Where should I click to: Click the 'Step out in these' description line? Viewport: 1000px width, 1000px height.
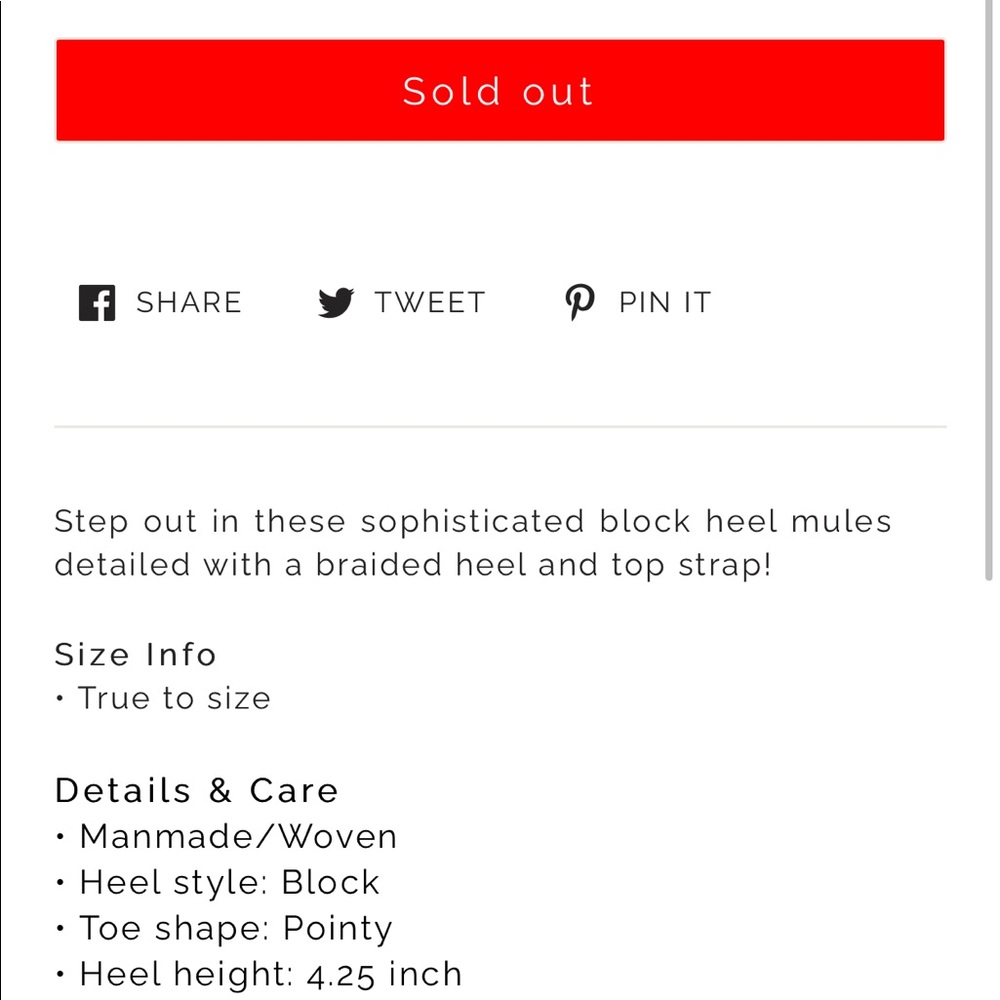tap(473, 522)
